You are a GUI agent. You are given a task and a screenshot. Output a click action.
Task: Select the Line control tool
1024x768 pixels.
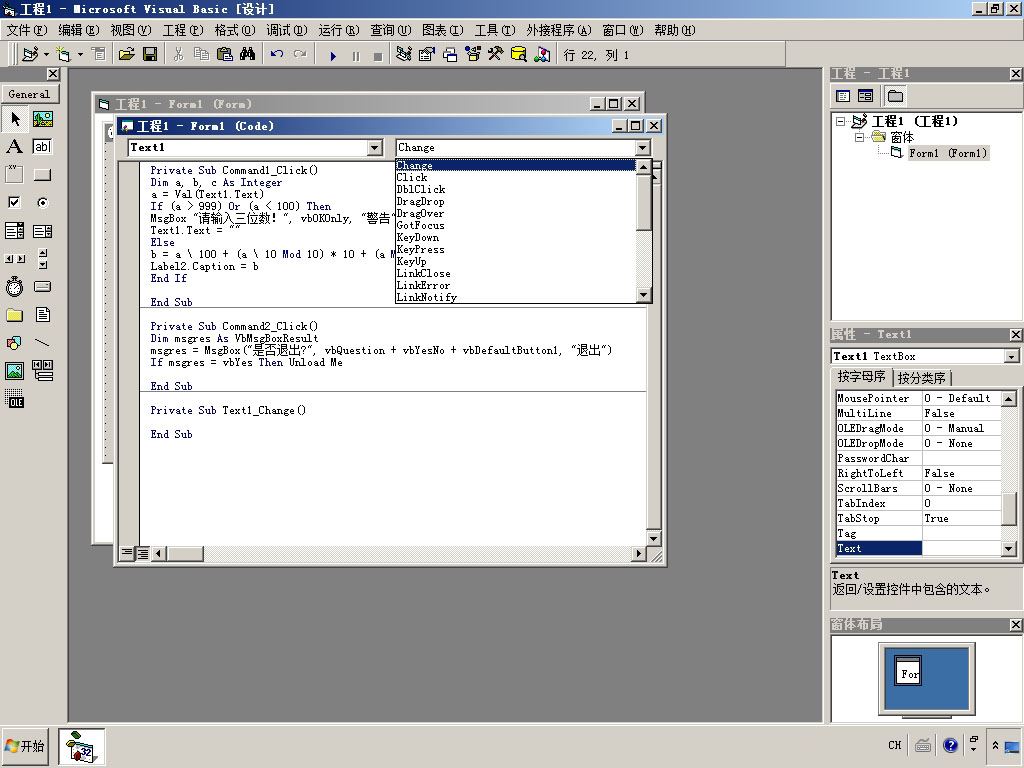[42, 342]
